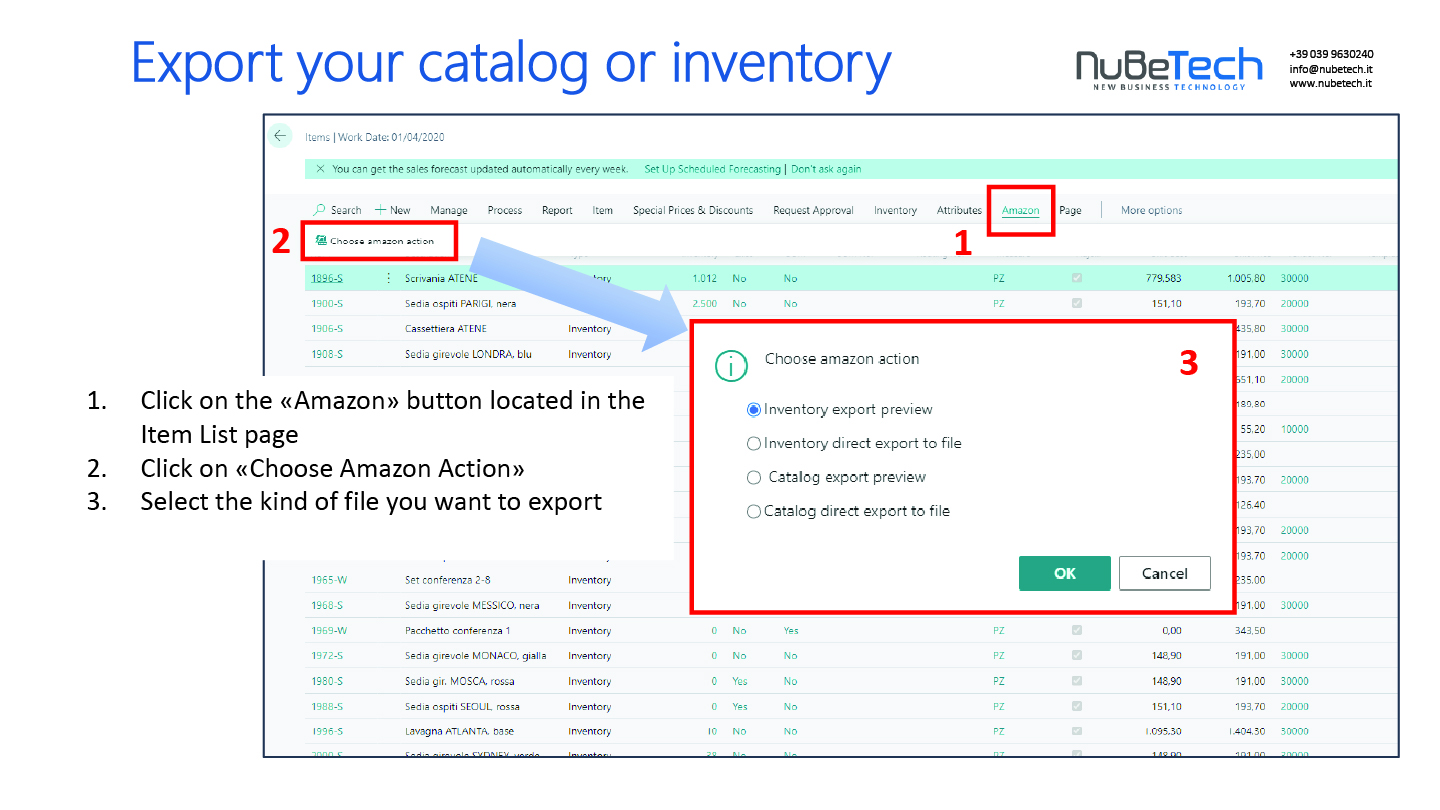The height and width of the screenshot is (810, 1440).
Task: Open the Report menu
Action: click(x=557, y=210)
